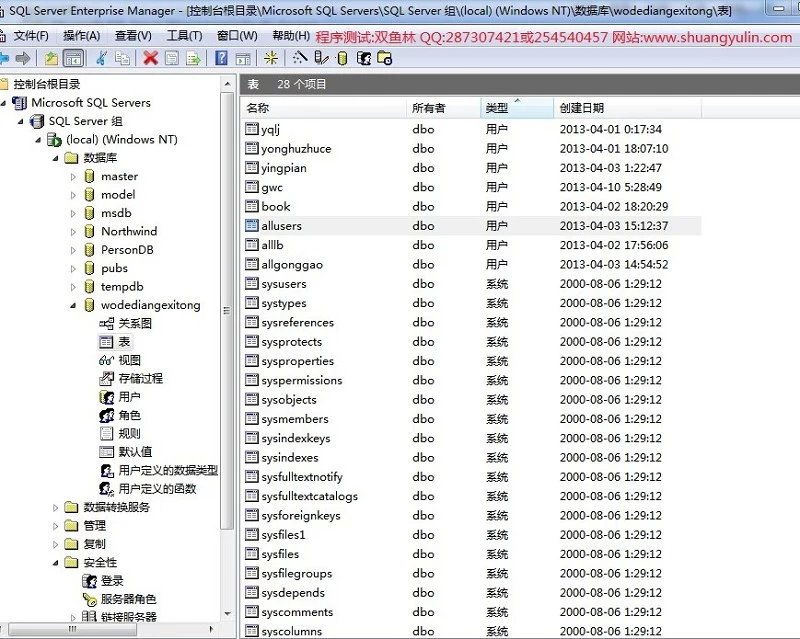Select the 规则 tree node

[129, 433]
